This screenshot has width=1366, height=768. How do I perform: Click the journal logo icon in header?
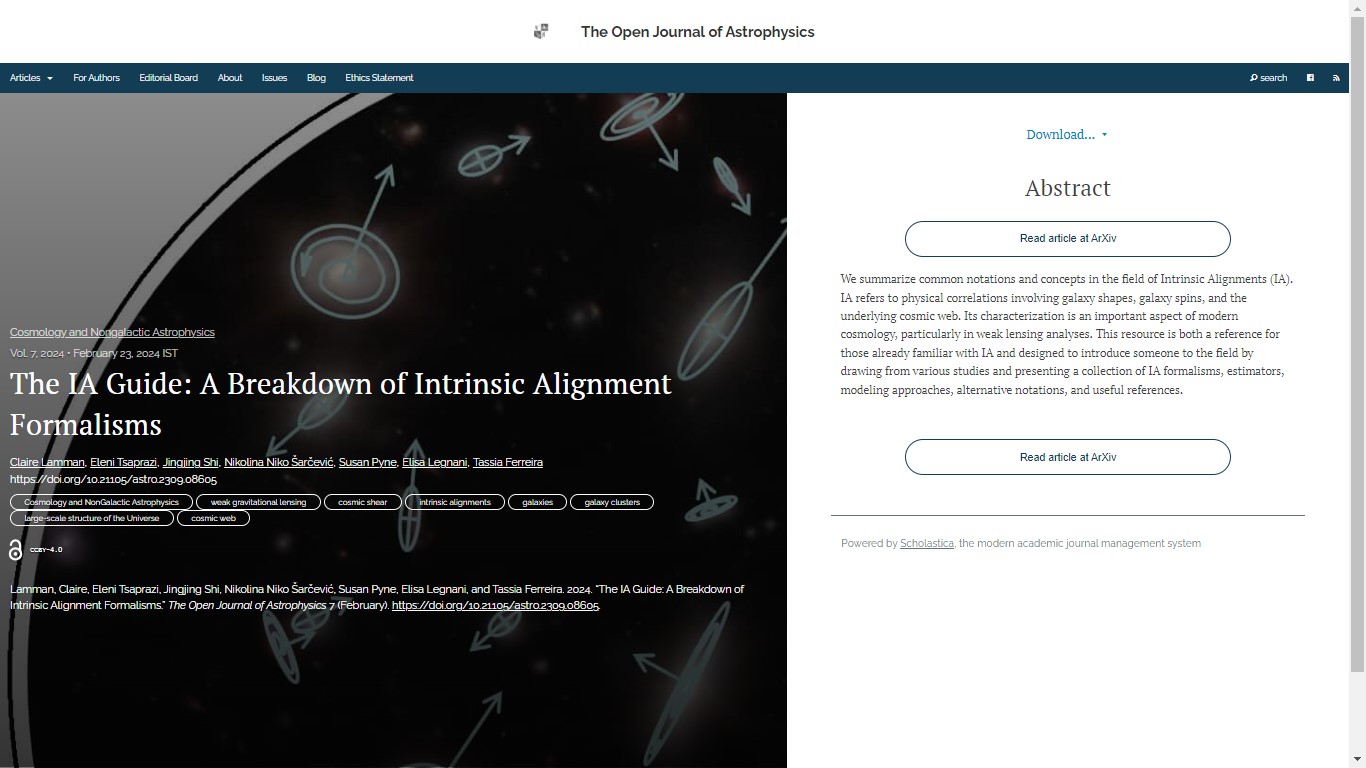pos(541,32)
